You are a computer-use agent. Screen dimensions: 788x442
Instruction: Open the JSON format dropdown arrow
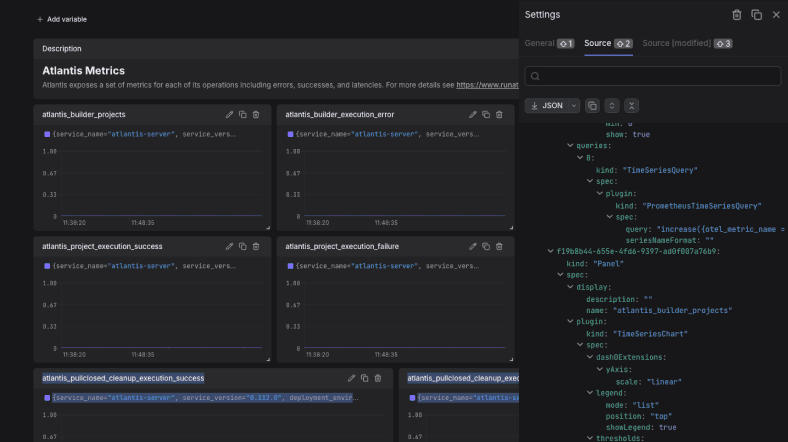click(x=573, y=105)
